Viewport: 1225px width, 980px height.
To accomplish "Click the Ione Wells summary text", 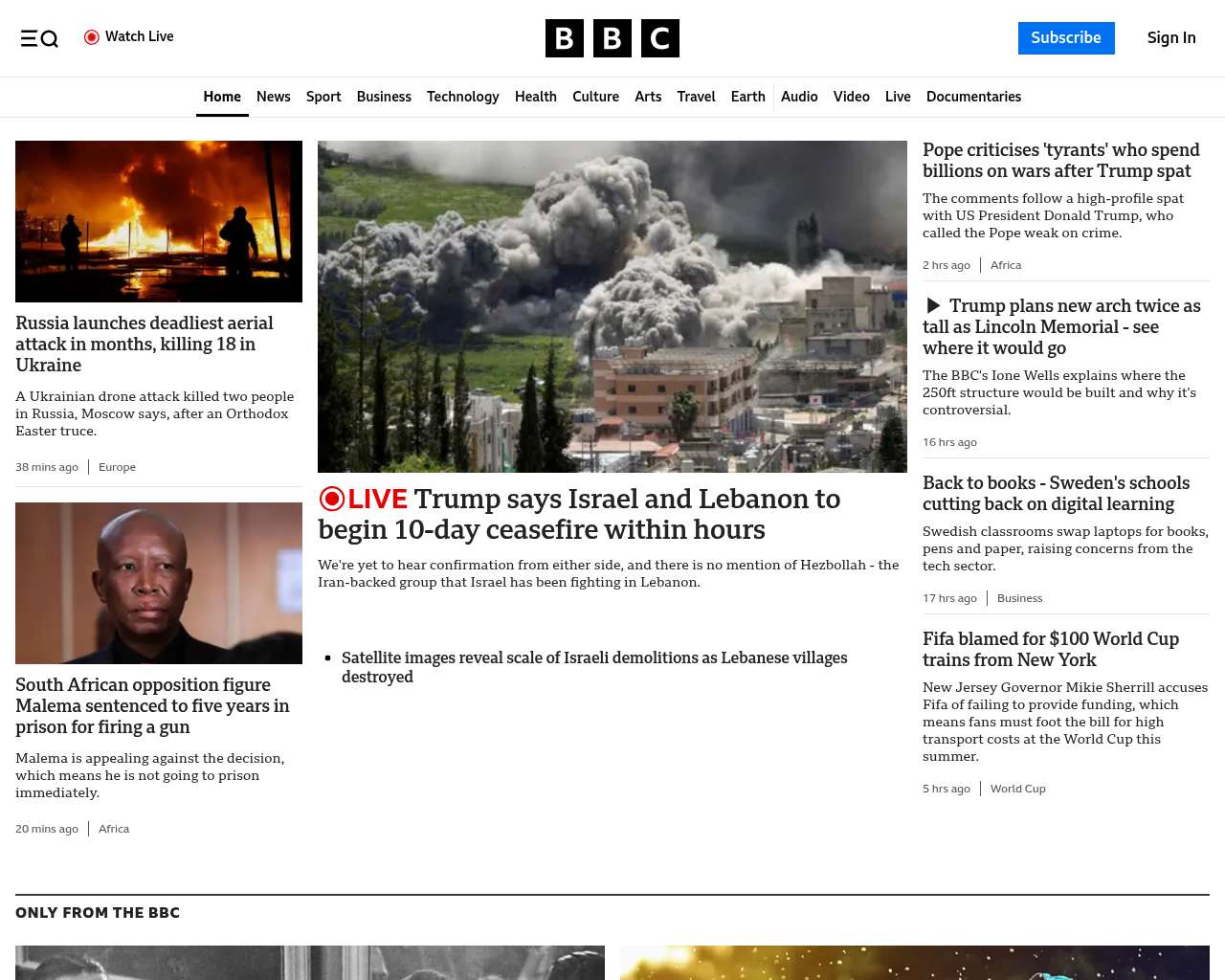I will [x=1059, y=392].
